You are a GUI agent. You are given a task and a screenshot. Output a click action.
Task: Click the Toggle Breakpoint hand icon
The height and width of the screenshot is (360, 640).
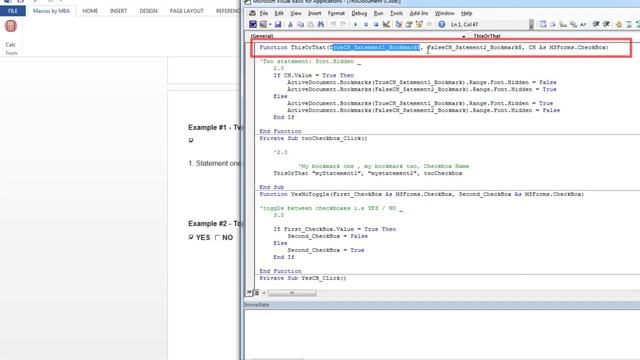point(619,24)
